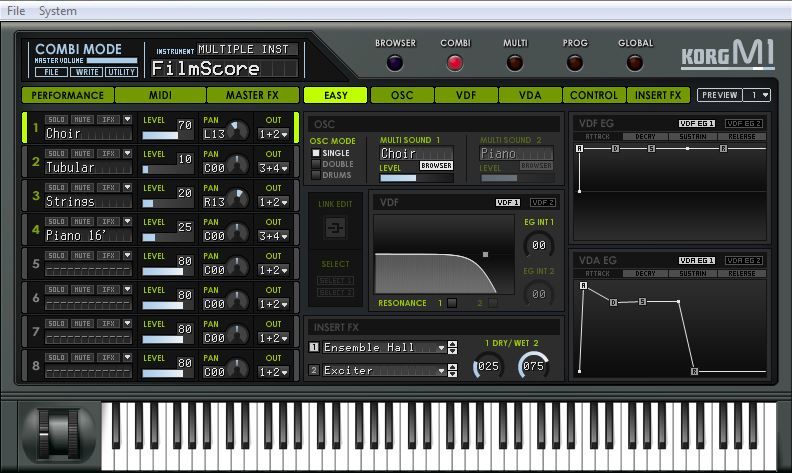Expand the timbre 5 menu arrow
The width and height of the screenshot is (792, 473).
point(127,255)
